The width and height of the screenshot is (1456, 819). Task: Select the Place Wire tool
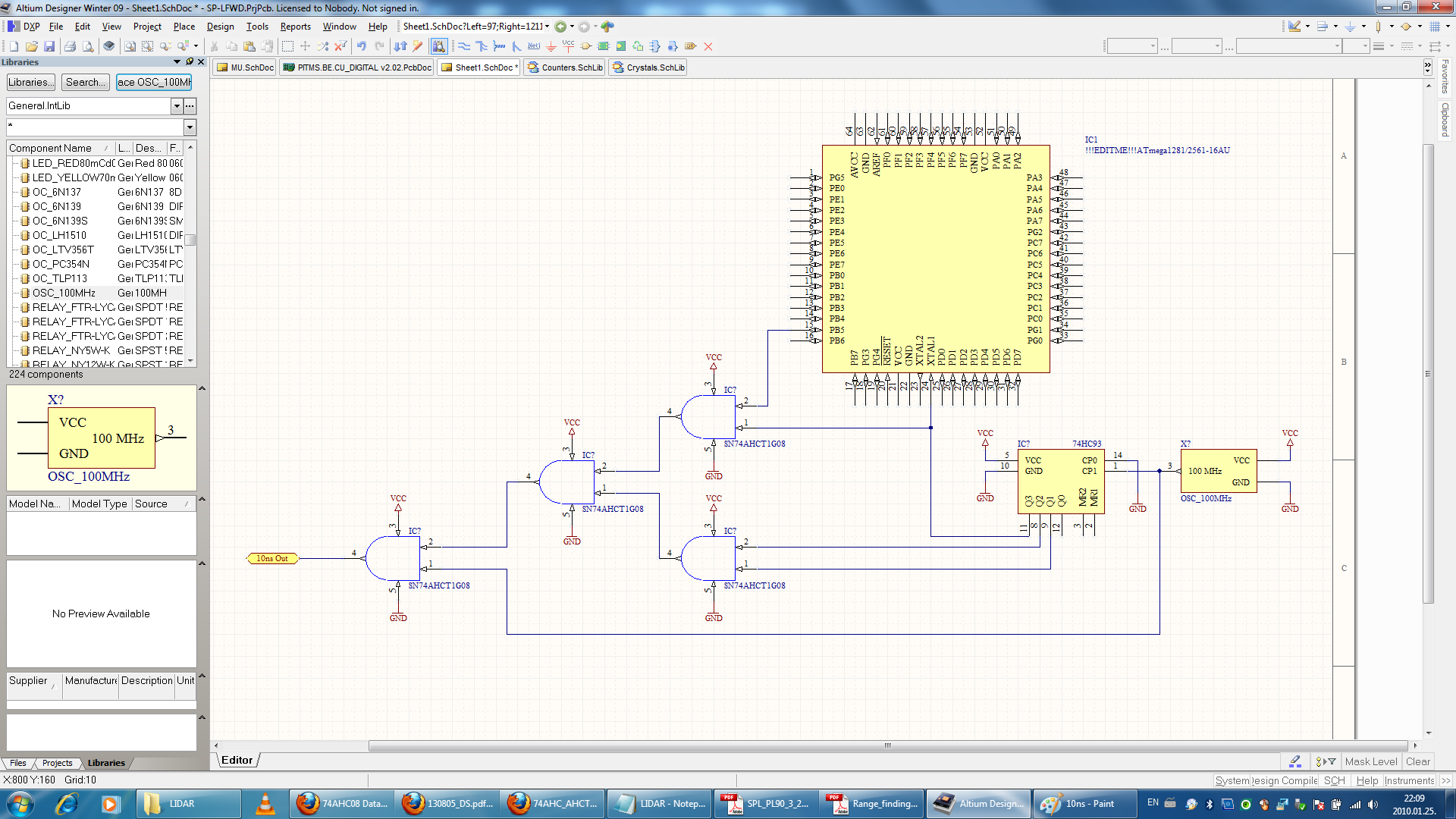coord(464,46)
